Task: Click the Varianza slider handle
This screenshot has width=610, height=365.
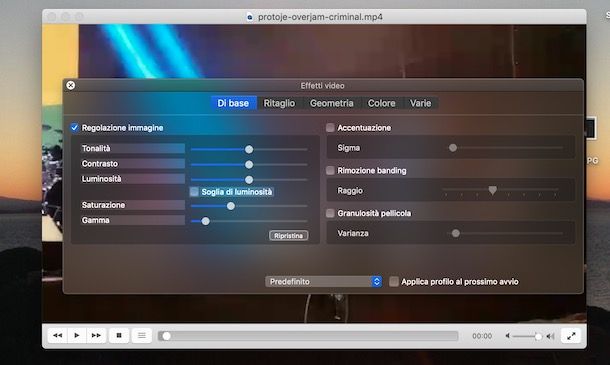Action: coord(456,233)
